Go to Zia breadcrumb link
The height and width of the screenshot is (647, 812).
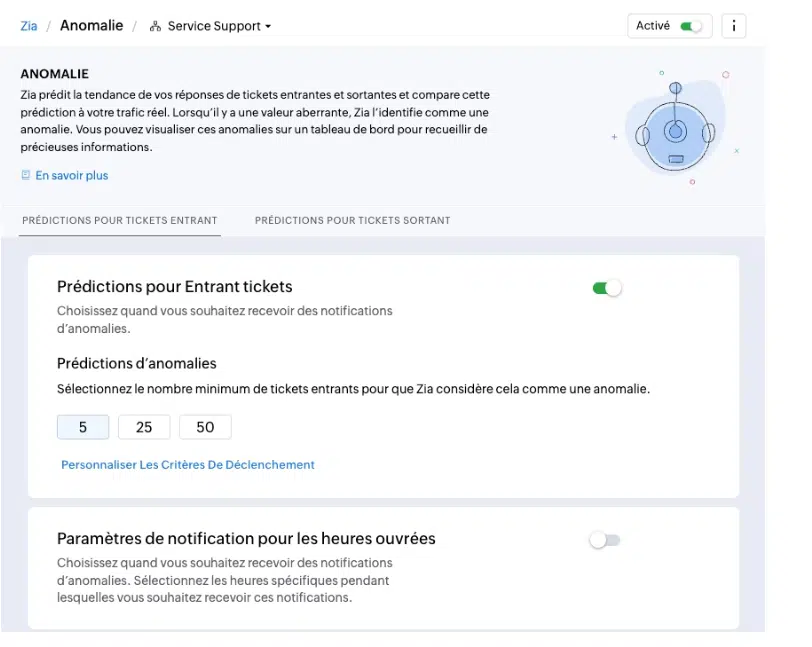pos(29,26)
